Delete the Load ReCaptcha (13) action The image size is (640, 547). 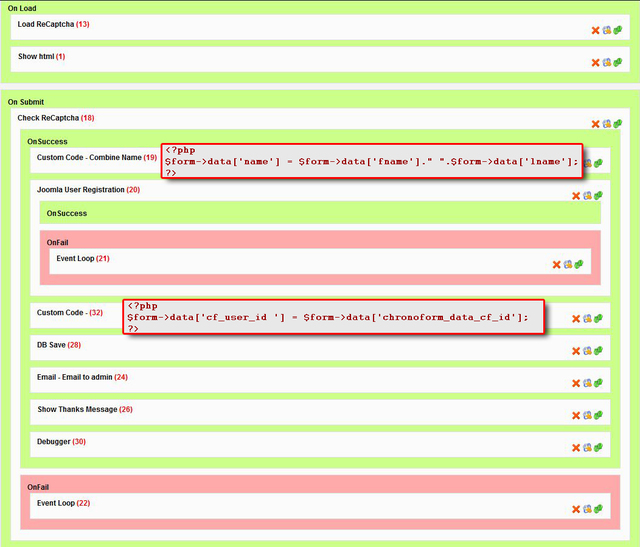coord(596,30)
